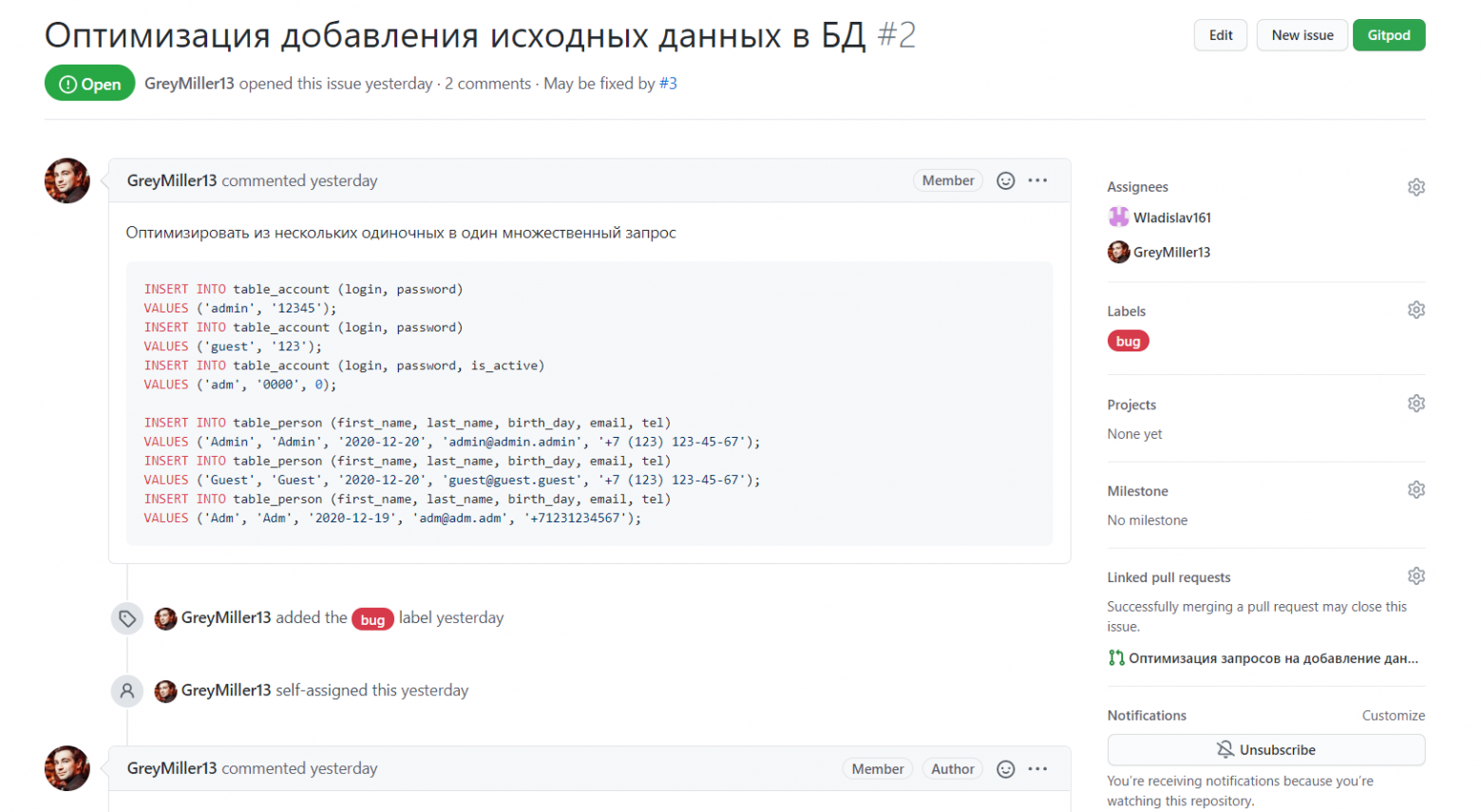Viewport: 1482px width, 812px height.
Task: Click the Linked pull requests heading
Action: (x=1168, y=577)
